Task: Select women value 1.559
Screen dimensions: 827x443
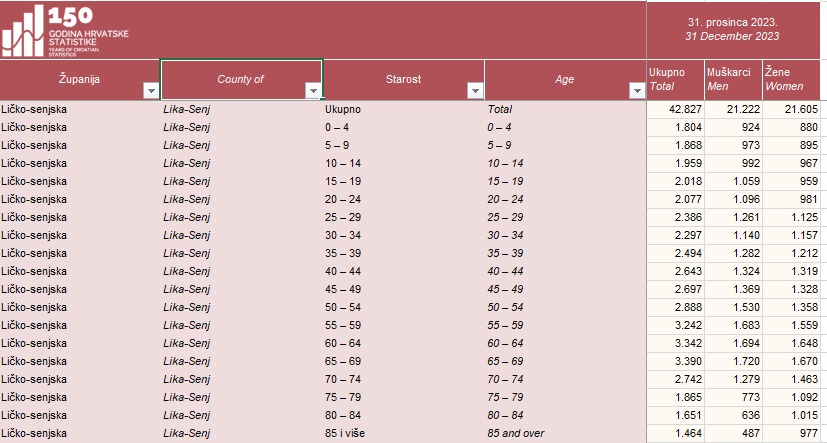Action: click(791, 325)
